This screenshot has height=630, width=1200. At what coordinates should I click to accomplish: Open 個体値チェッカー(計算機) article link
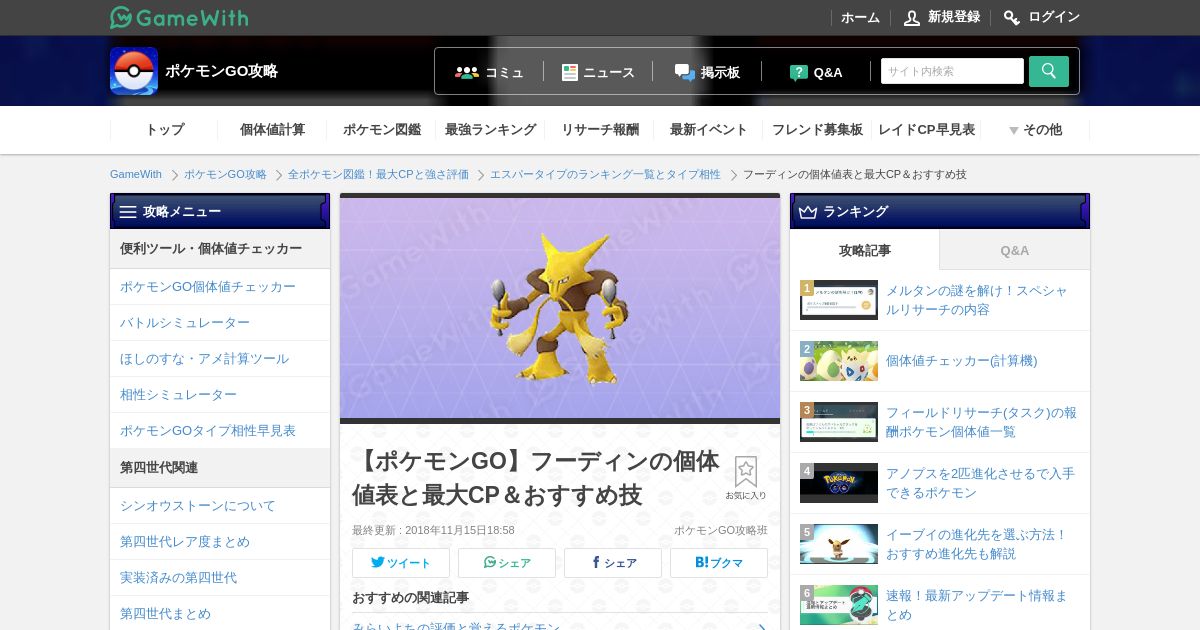click(x=962, y=361)
